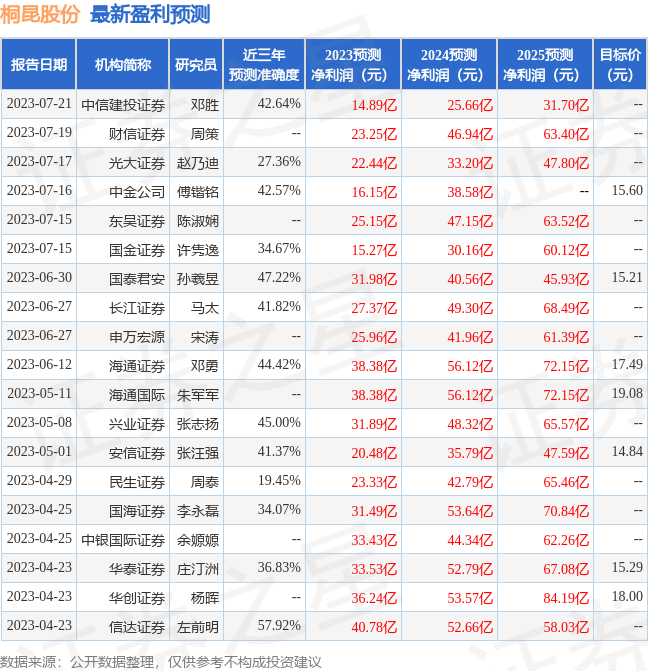Click accuracy value 19.45%
This screenshot has width=648, height=671.
point(279,480)
